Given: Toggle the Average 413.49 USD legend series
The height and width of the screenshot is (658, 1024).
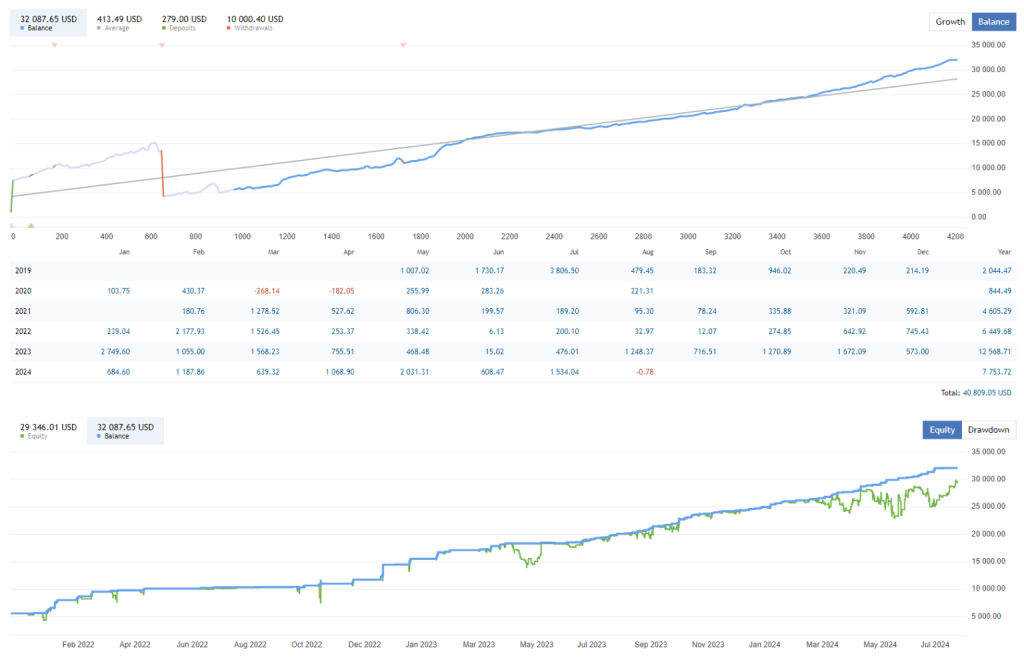Looking at the screenshot, I should coord(119,22).
